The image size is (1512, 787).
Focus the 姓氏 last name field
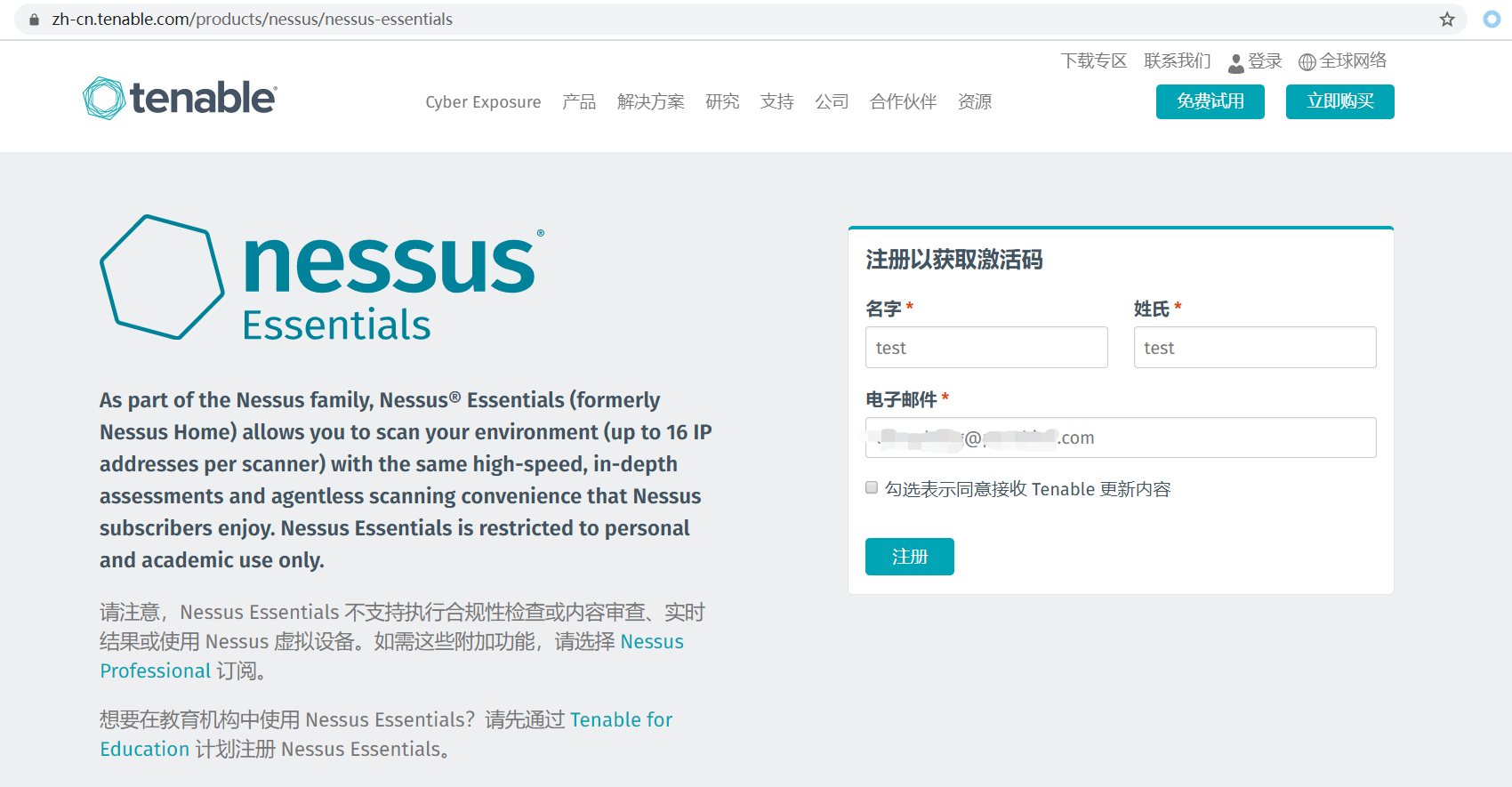click(x=1255, y=348)
